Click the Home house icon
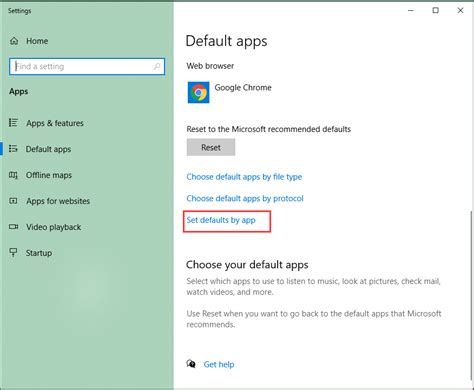Image resolution: width=474 pixels, height=390 pixels. [x=14, y=41]
